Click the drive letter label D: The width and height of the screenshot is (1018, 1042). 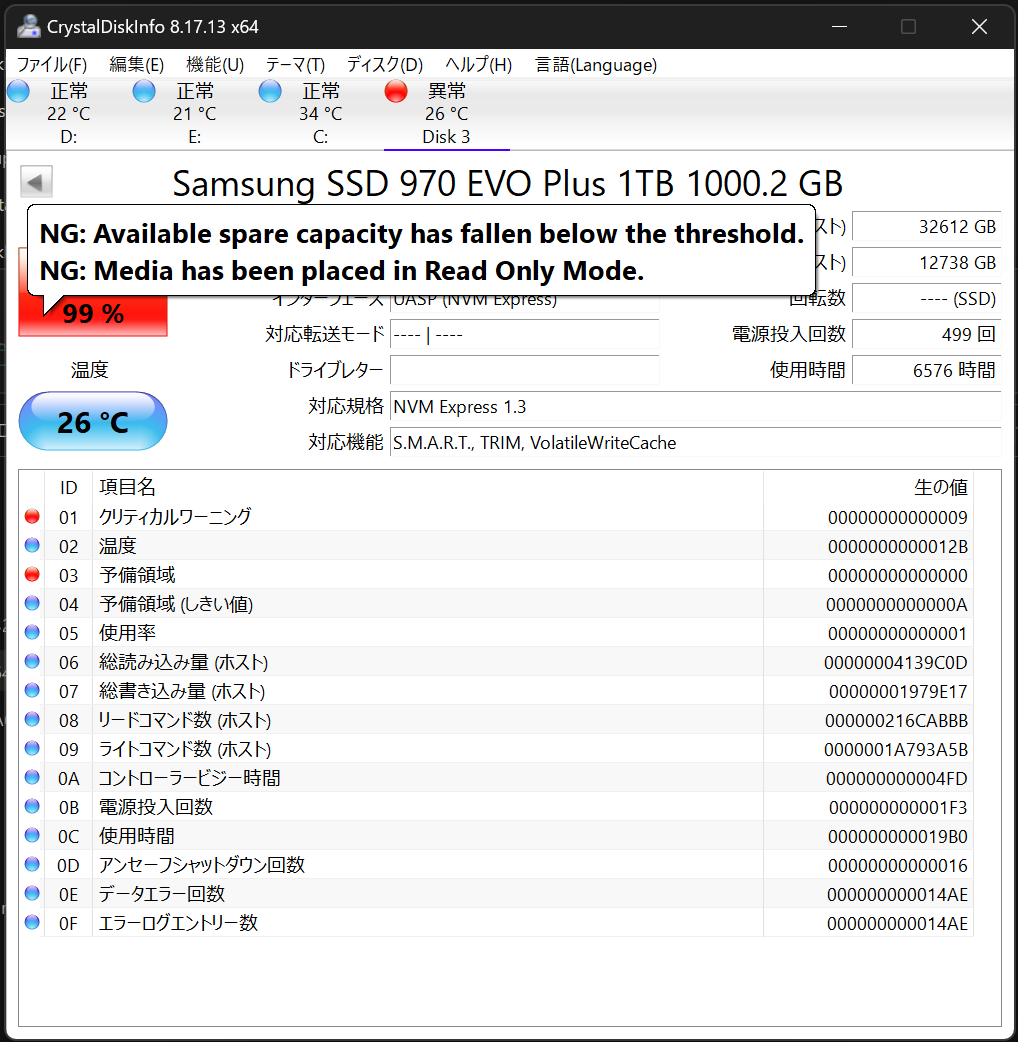coord(68,137)
